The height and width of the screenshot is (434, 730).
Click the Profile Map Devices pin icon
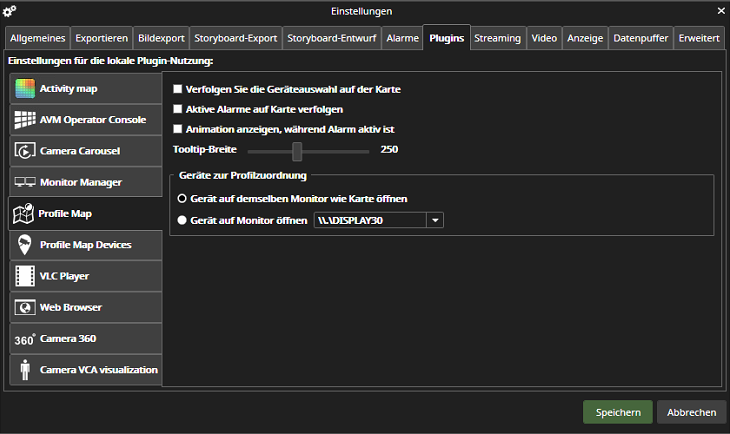click(x=25, y=244)
